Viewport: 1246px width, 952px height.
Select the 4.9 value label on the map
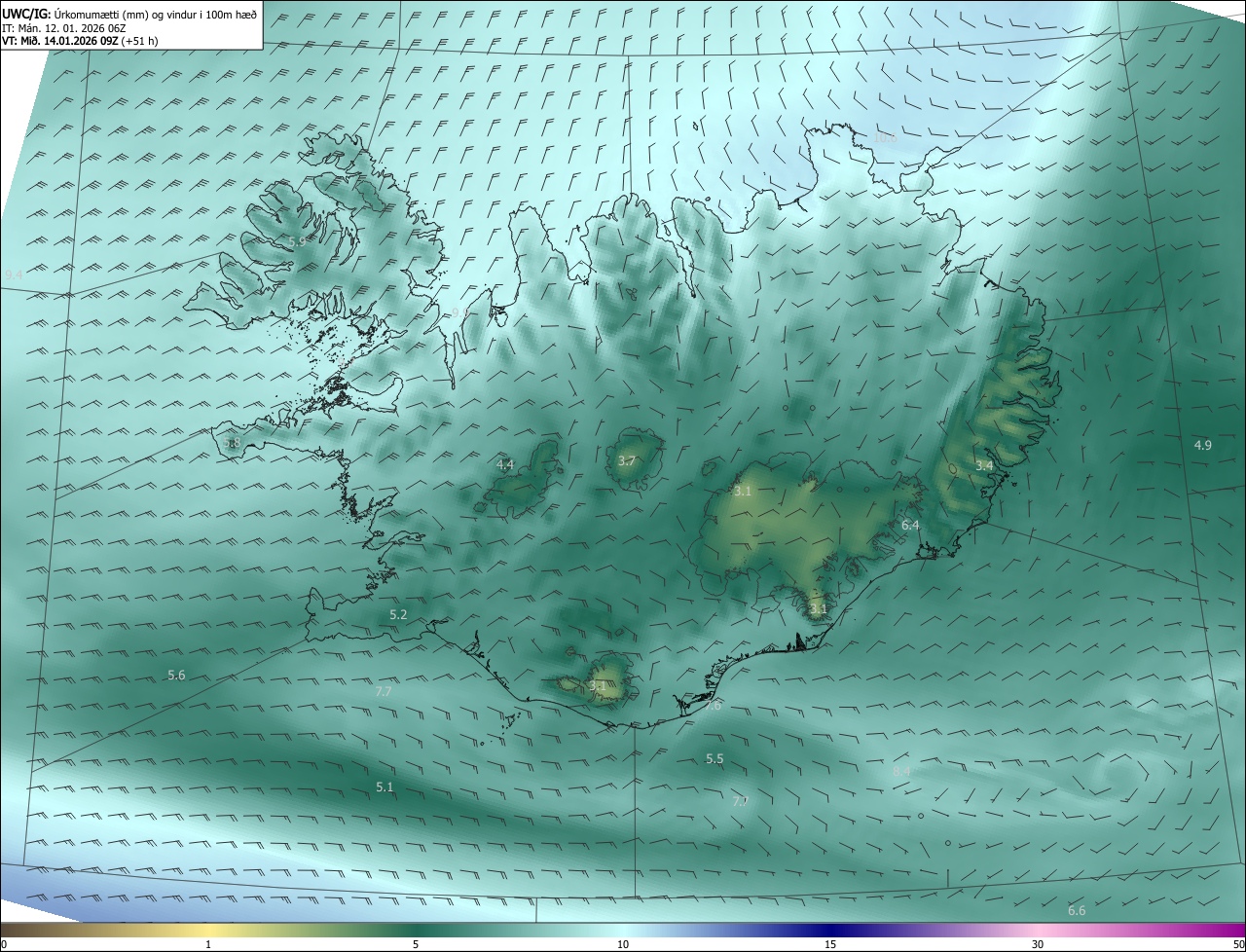tap(1203, 446)
